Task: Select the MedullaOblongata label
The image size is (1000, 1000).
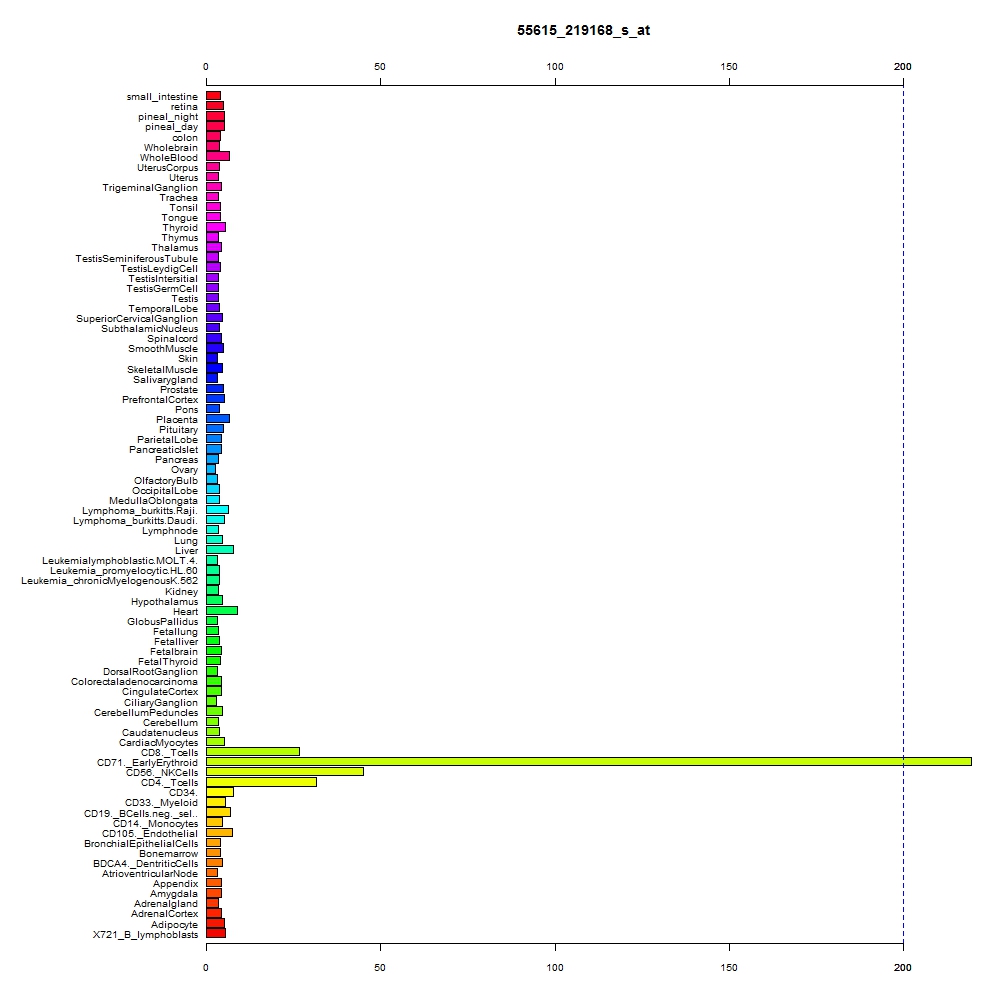Action: (153, 501)
